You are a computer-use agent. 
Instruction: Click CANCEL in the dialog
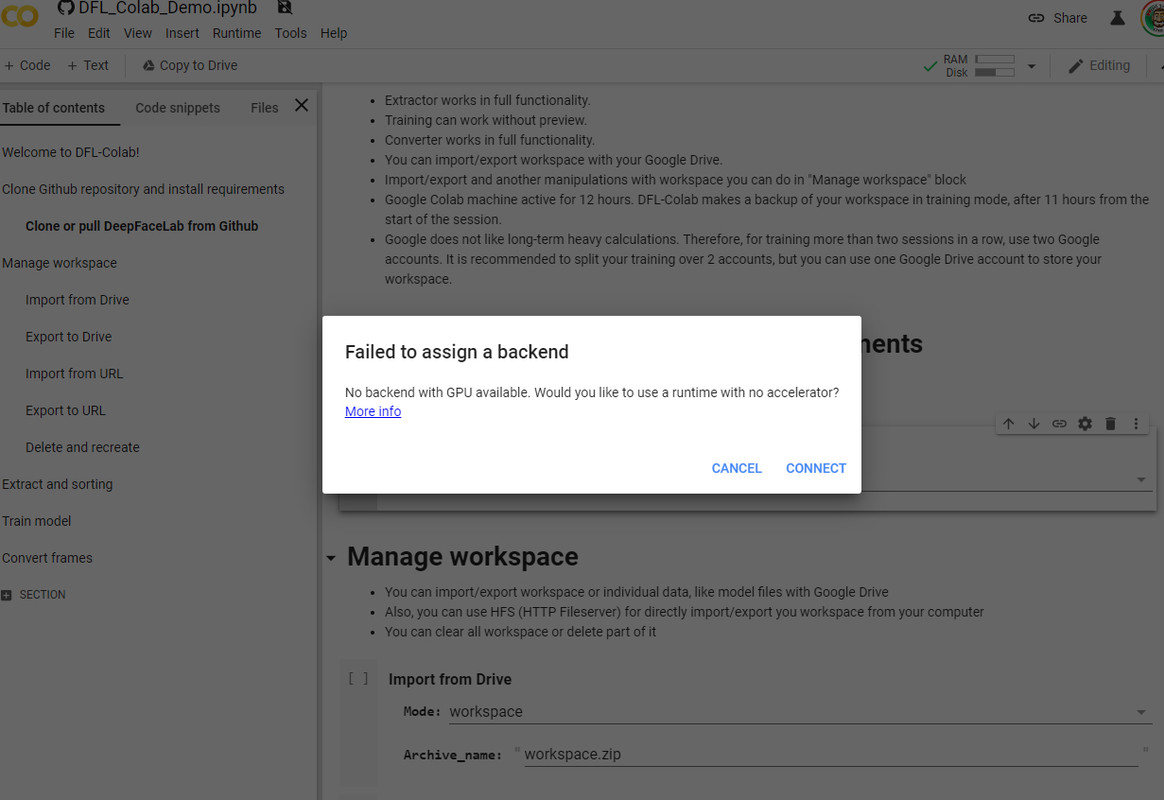click(x=736, y=468)
